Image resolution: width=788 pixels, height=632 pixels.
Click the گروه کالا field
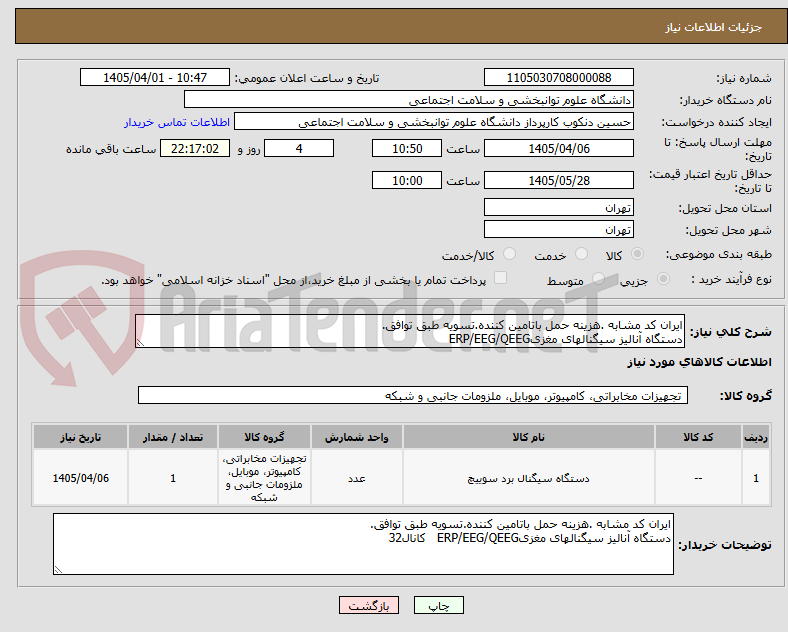[x=413, y=395]
